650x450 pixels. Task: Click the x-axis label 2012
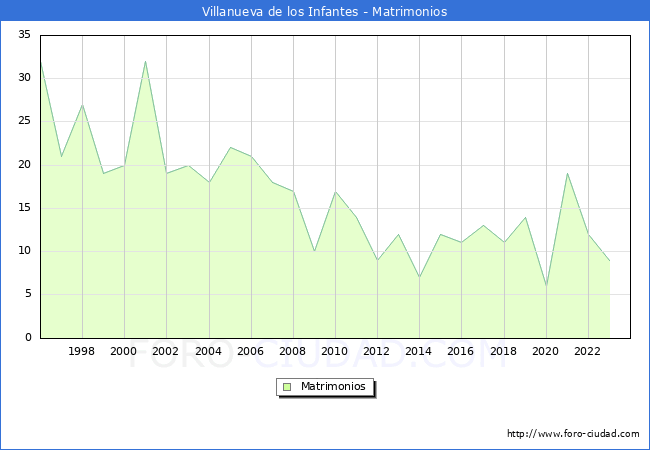376,351
